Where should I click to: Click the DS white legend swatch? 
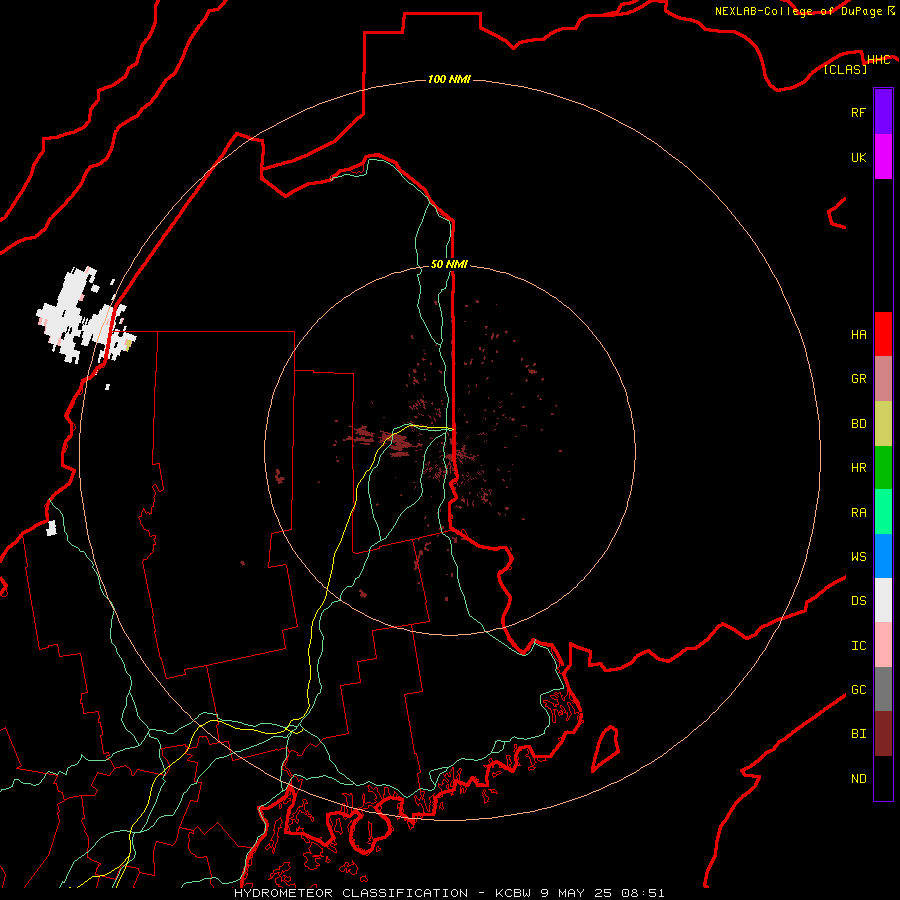point(883,600)
